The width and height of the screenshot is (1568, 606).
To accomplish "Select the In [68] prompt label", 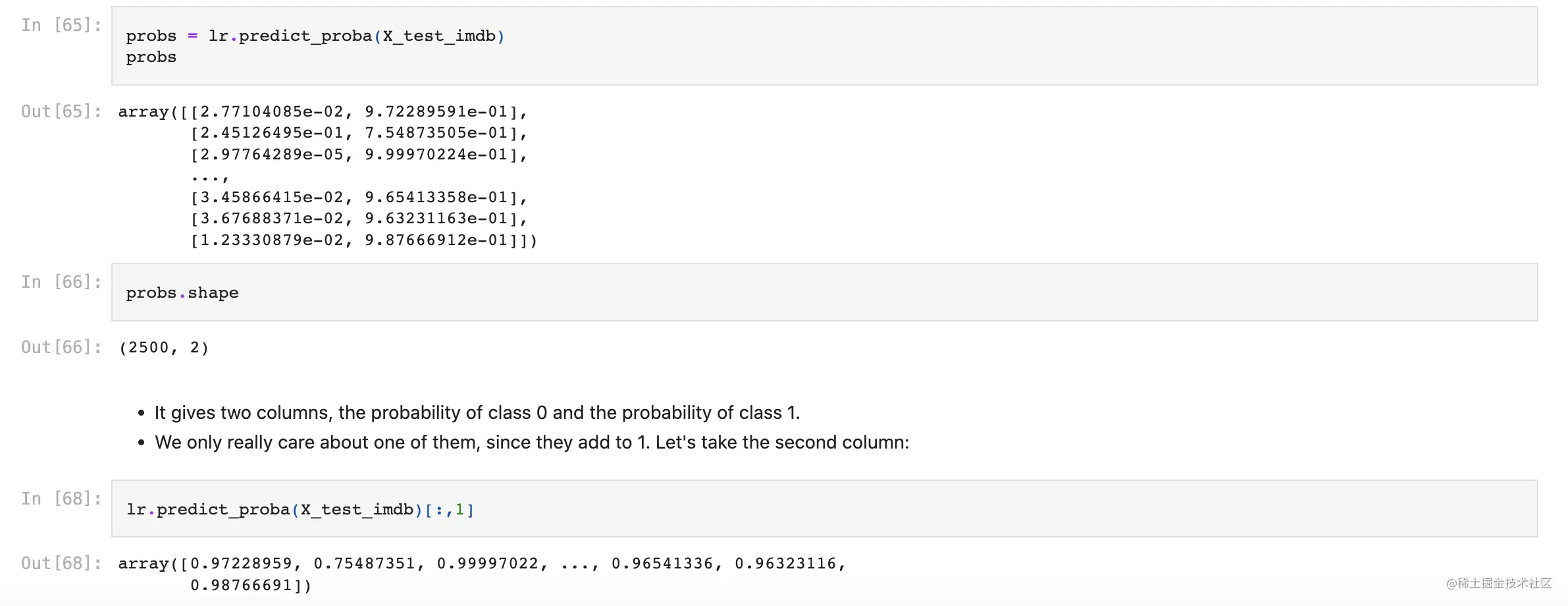I will (61, 499).
